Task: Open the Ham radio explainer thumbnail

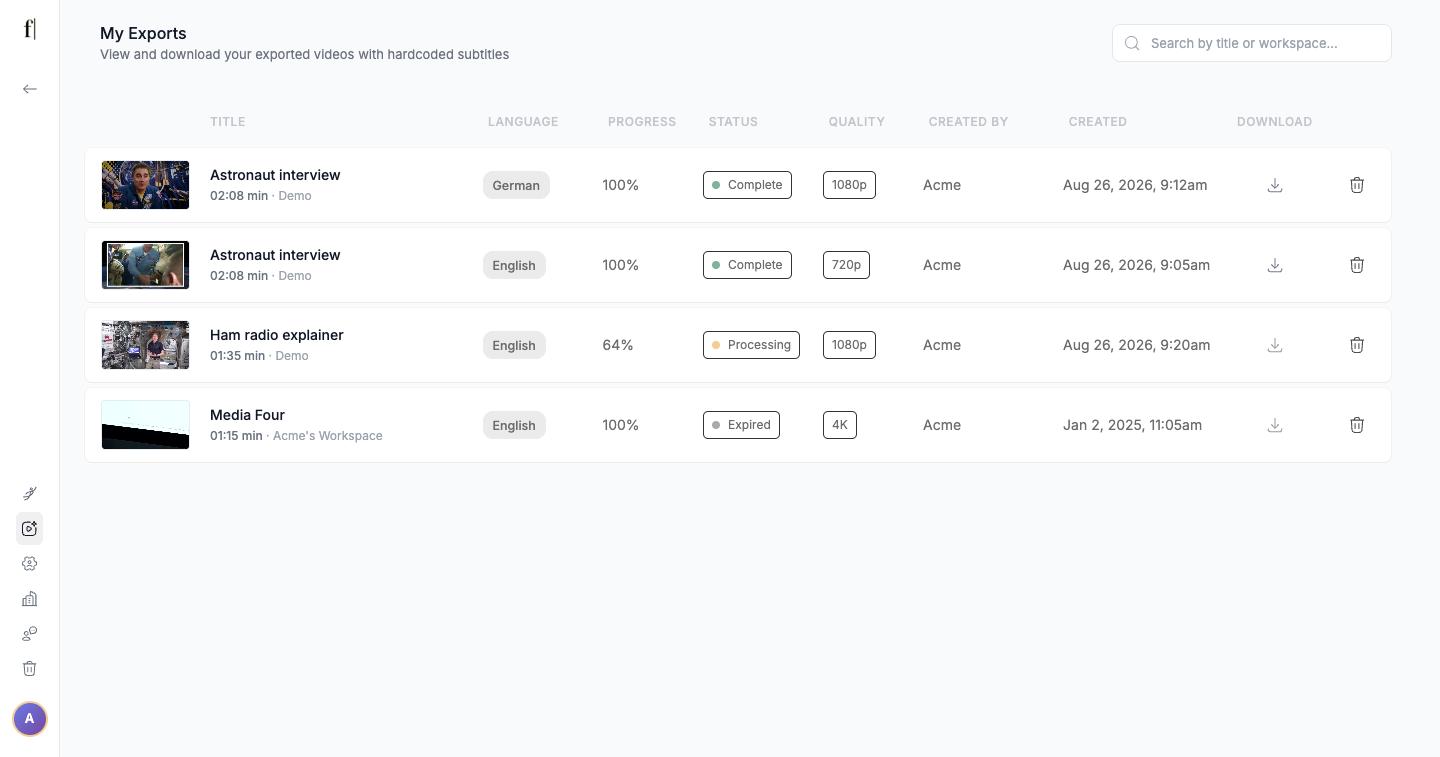Action: point(145,345)
